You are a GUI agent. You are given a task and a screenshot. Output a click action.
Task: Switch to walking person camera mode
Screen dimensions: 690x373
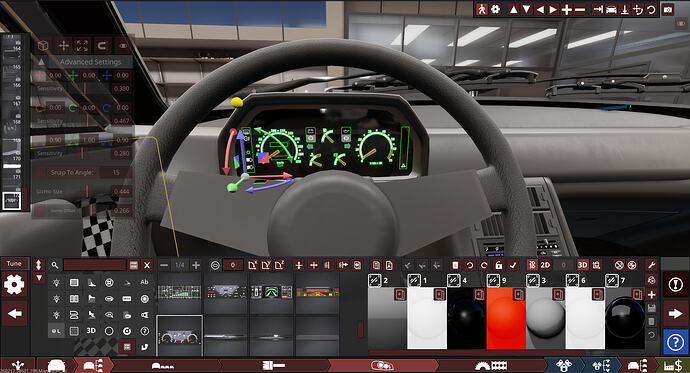coord(482,9)
